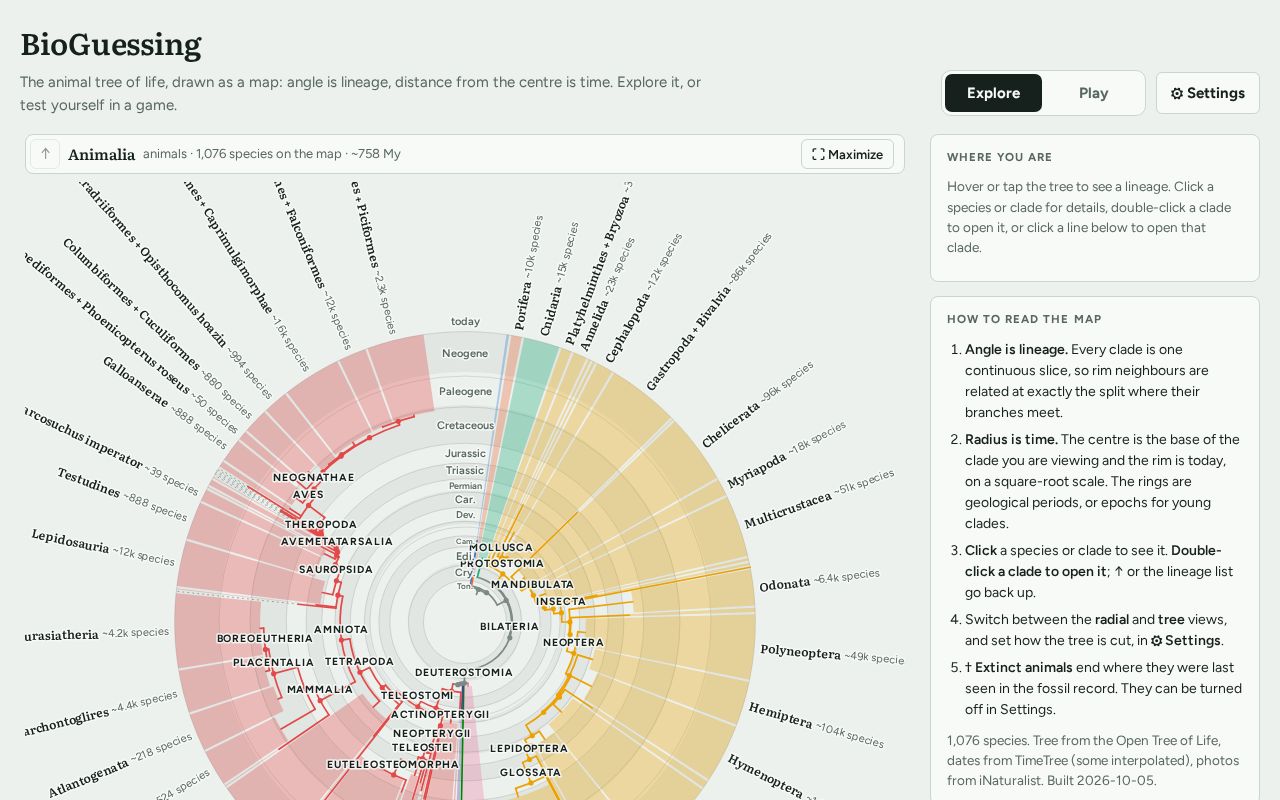Click the NEOPTERA node label
This screenshot has height=800, width=1280.
[573, 643]
